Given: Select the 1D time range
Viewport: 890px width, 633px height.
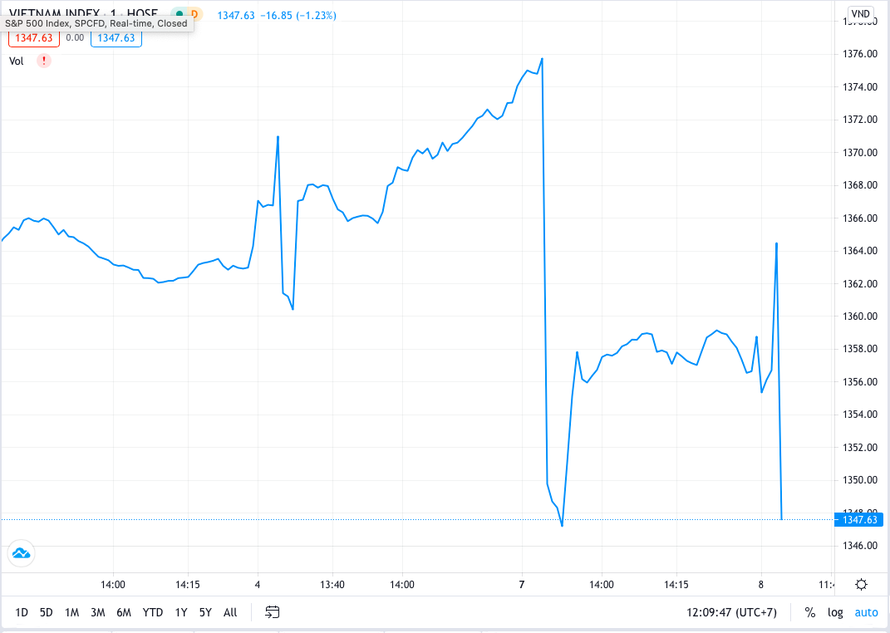Looking at the screenshot, I should pos(22,612).
